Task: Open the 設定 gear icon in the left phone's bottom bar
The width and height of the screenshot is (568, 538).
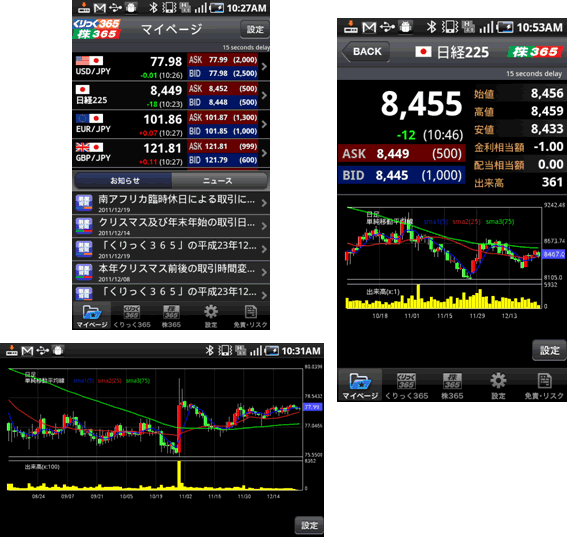Action: [210, 316]
